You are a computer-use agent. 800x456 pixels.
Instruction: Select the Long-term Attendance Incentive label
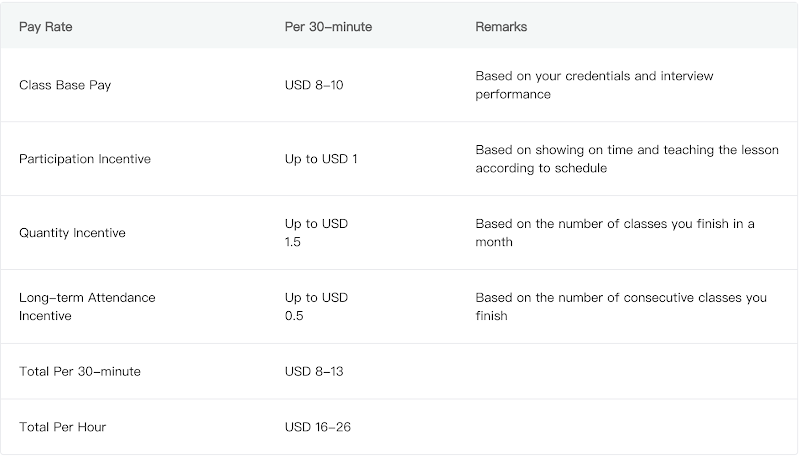click(x=87, y=307)
